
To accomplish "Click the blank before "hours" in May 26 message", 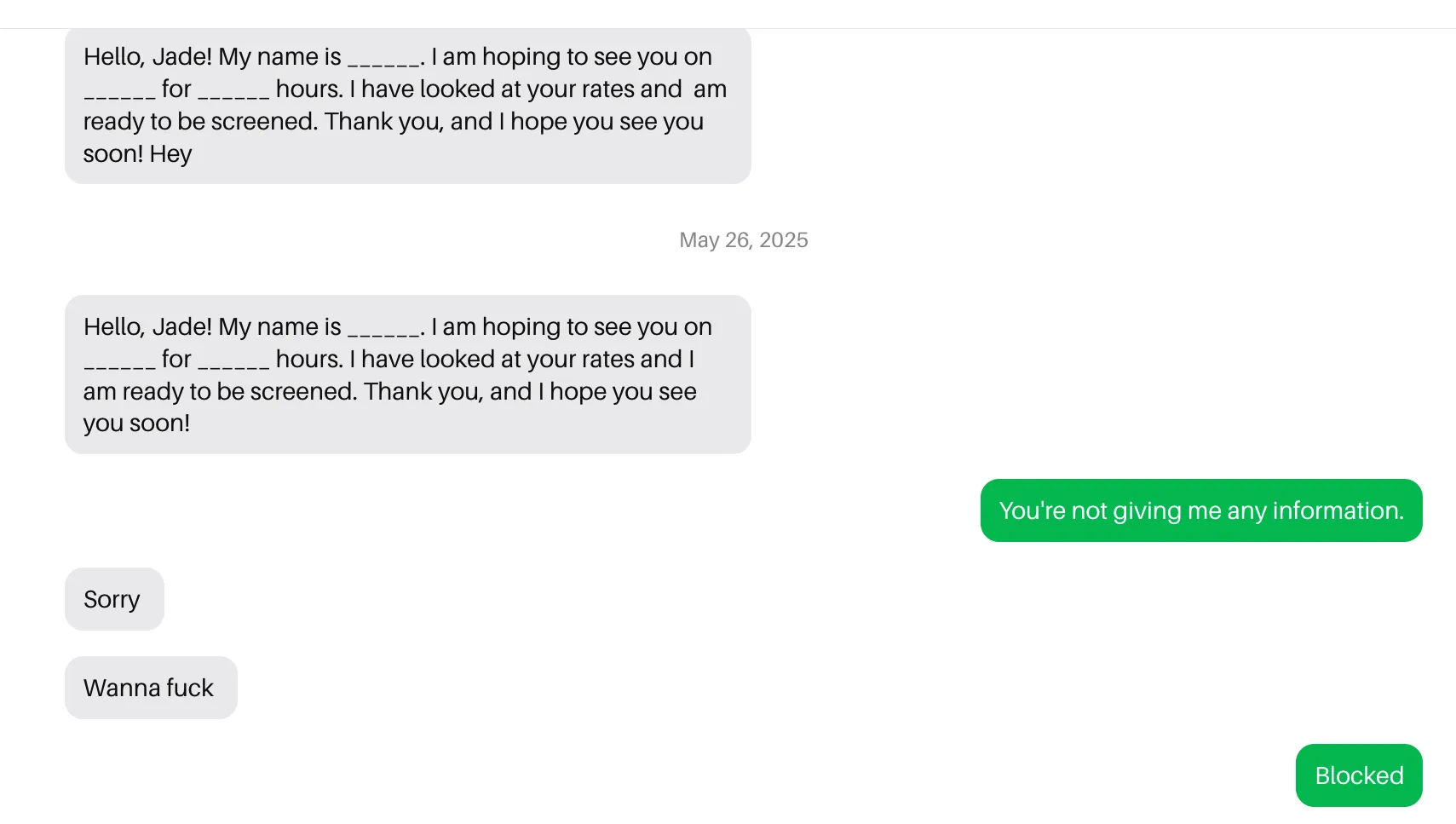I will [233, 361].
